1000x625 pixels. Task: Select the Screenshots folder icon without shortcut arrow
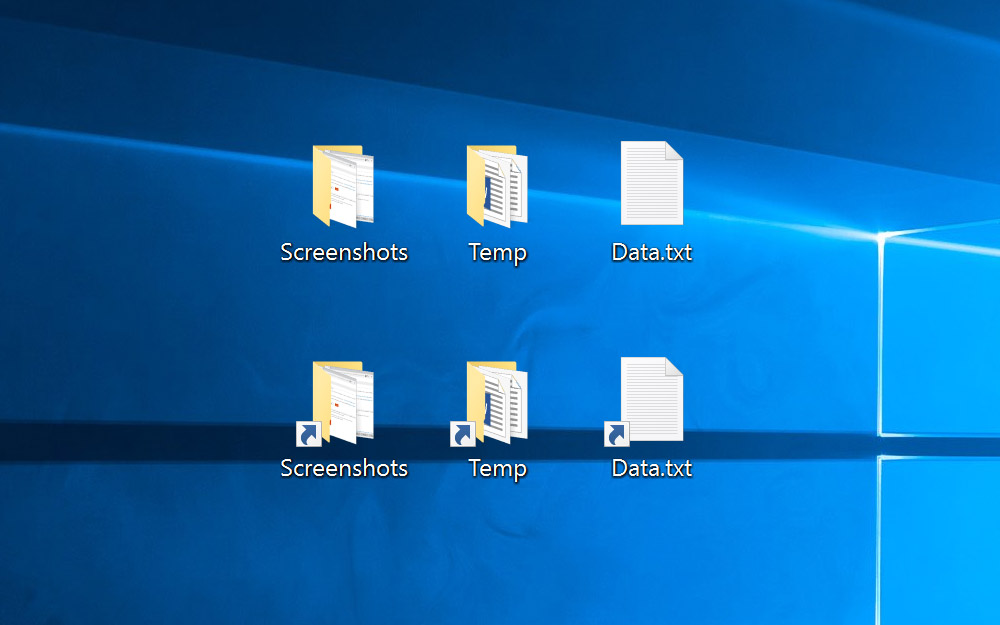(343, 186)
